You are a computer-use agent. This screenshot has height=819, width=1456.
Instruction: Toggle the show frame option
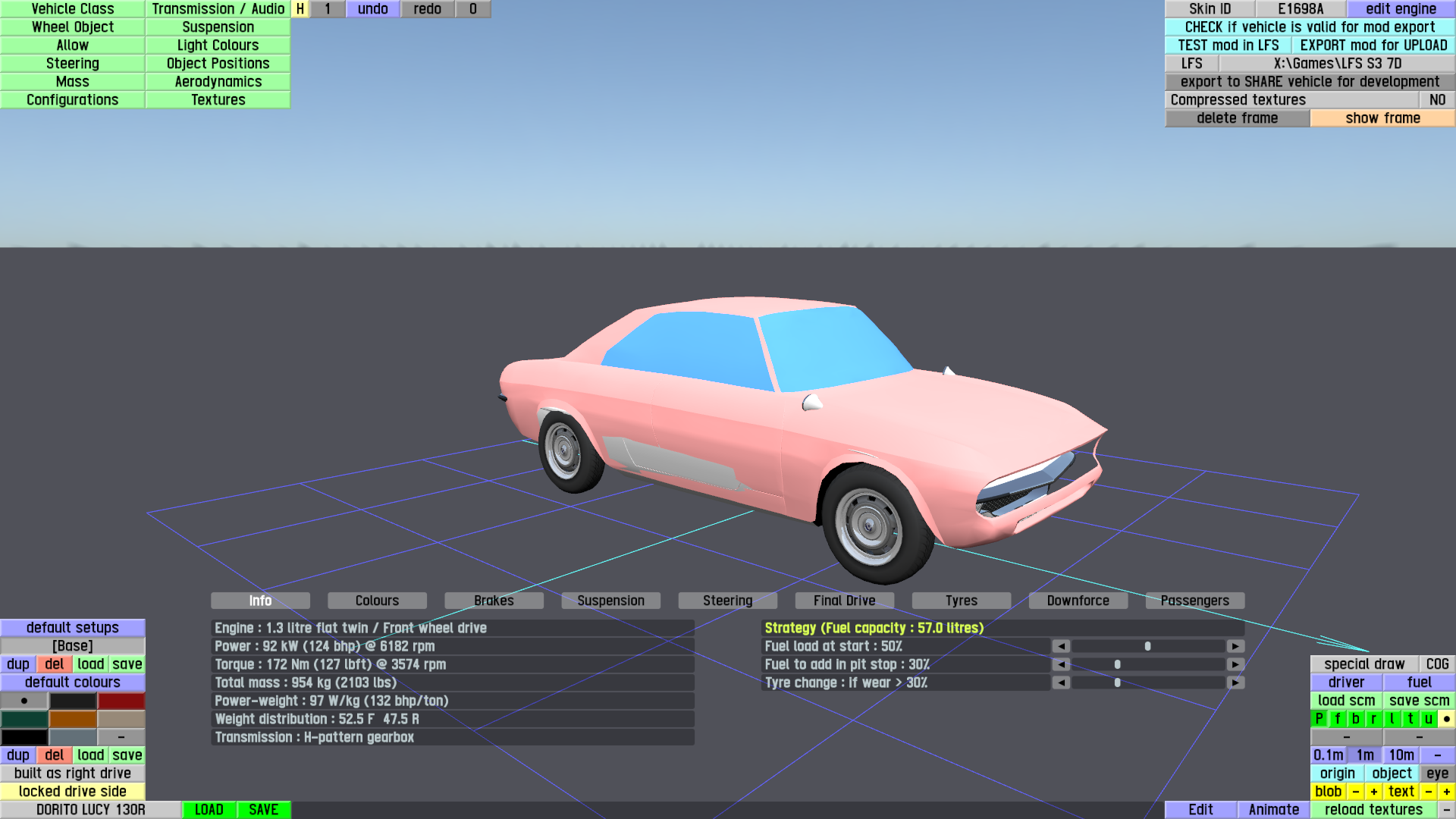tap(1382, 118)
